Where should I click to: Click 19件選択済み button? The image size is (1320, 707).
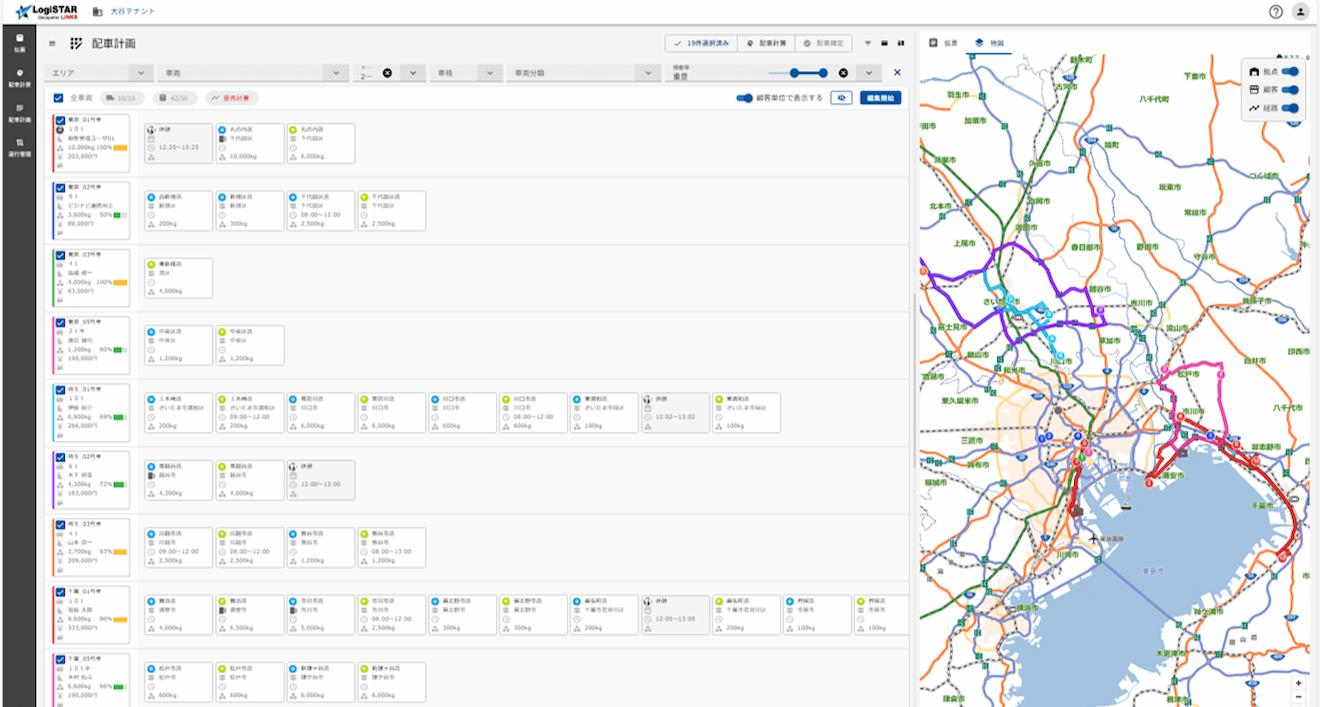[701, 44]
